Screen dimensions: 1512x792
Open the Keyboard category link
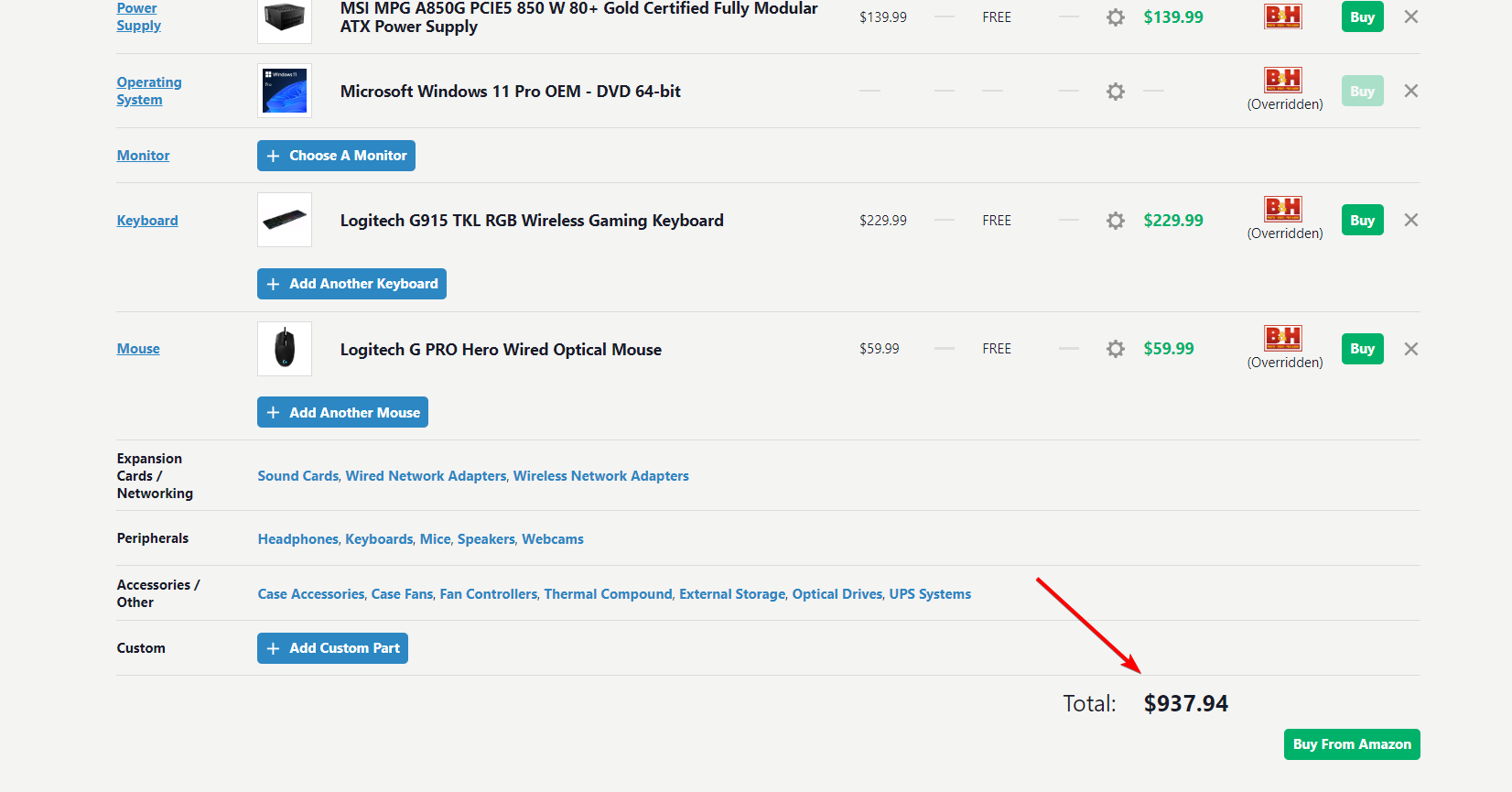pos(147,221)
